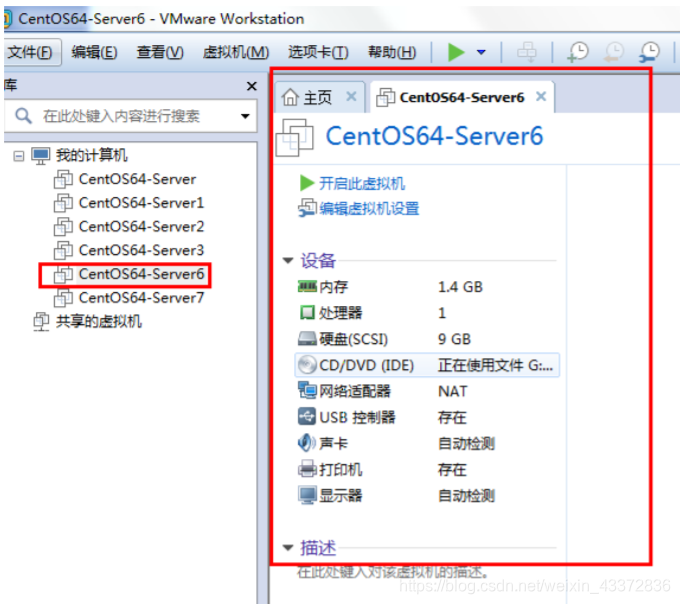Click the display monitor icon
Image resolution: width=680 pixels, height=604 pixels.
[x=307, y=496]
